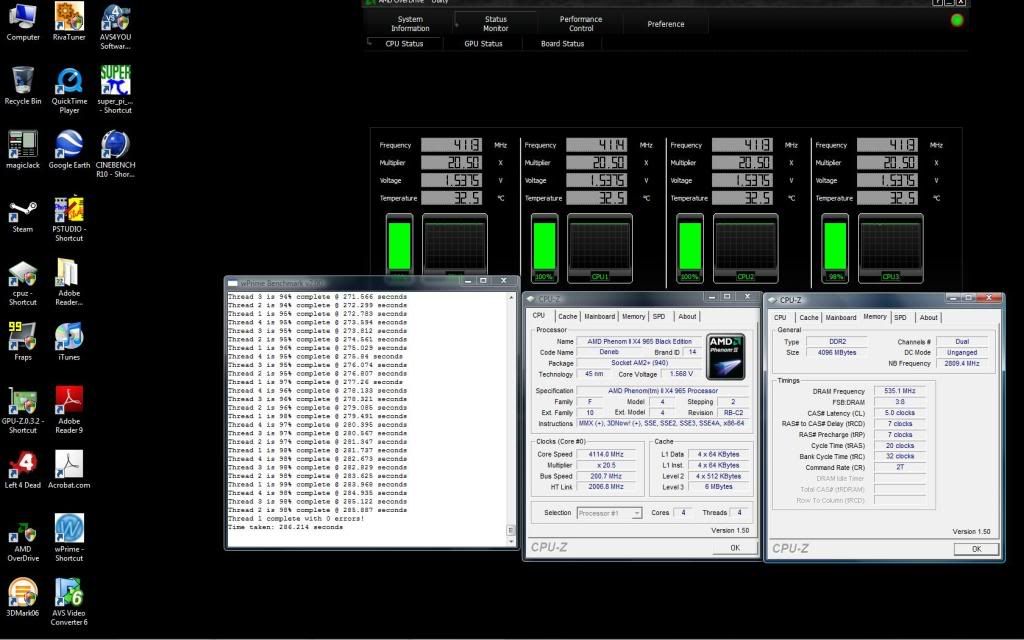Image resolution: width=1024 pixels, height=640 pixels.
Task: Switch to CPU tab in CPU-Z memory window
Action: pos(780,317)
